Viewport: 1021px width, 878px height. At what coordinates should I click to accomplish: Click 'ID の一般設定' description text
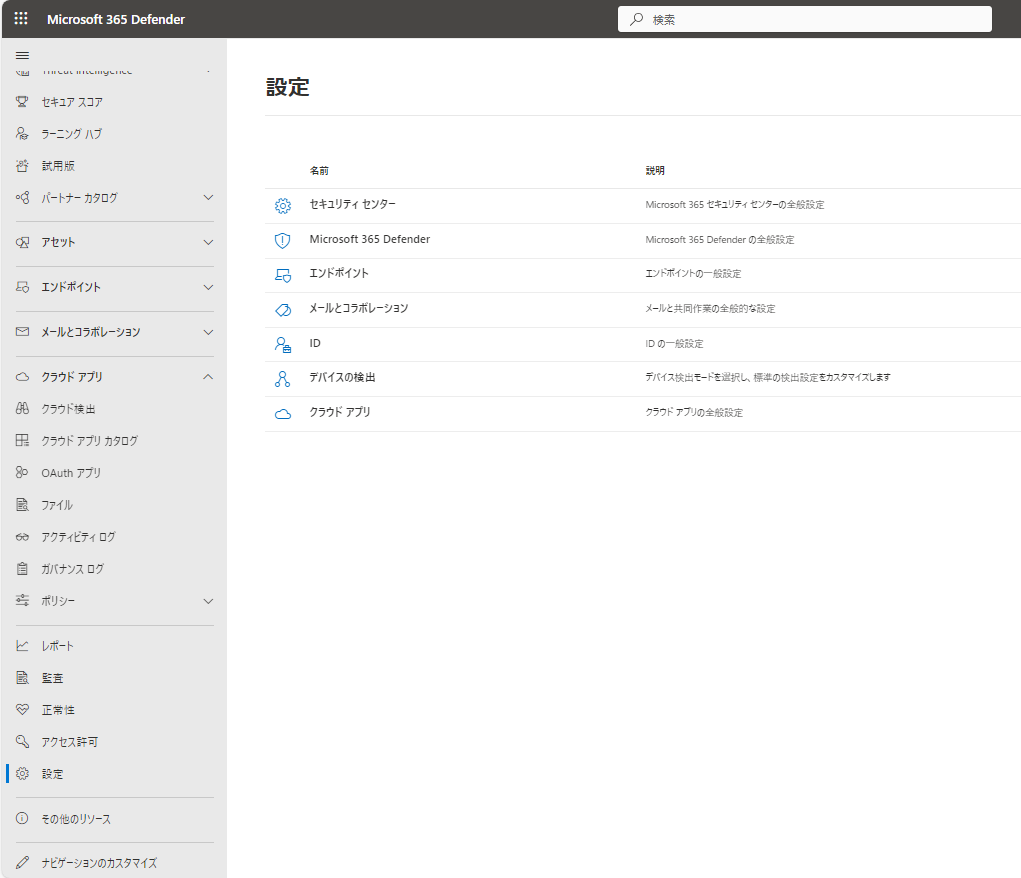(674, 343)
